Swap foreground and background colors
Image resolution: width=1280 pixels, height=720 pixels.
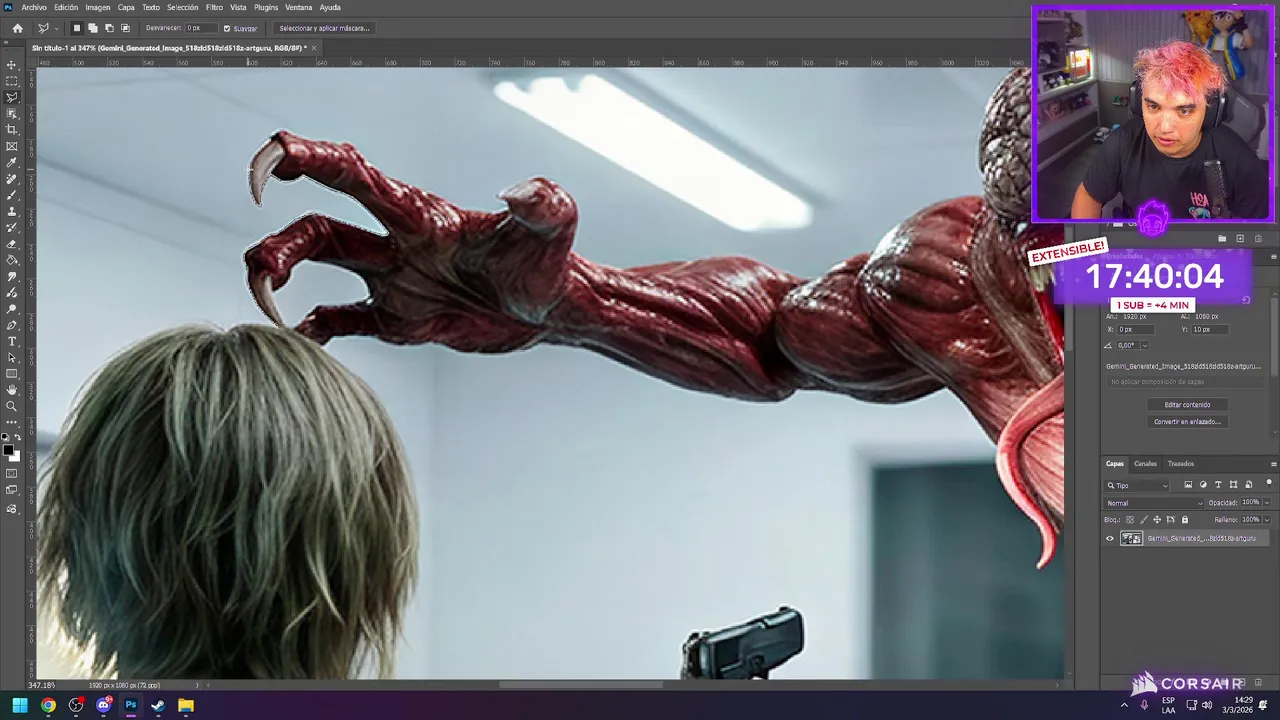pyautogui.click(x=18, y=438)
